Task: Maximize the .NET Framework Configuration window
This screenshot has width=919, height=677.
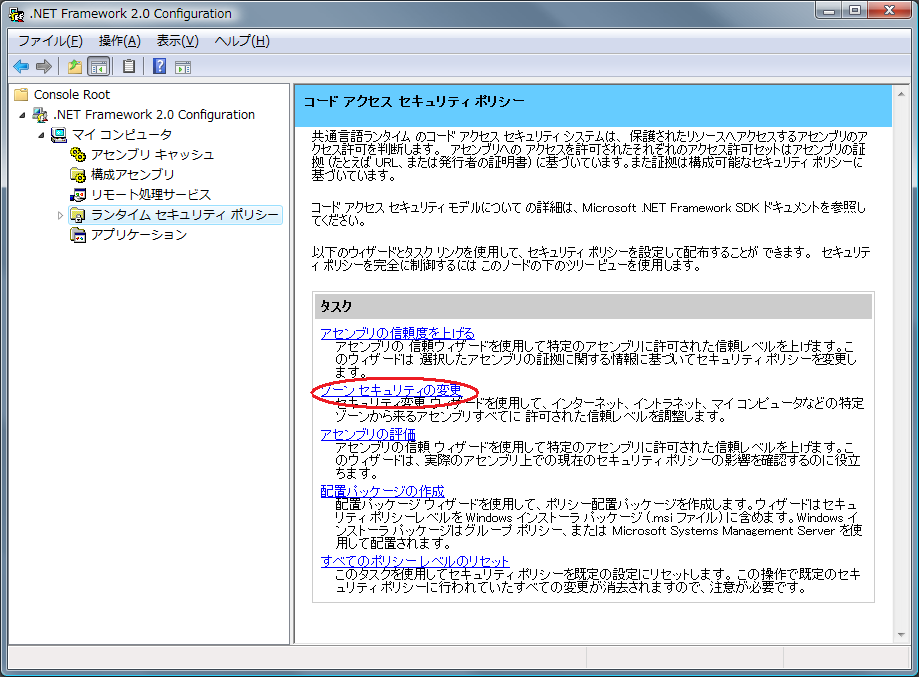Action: [855, 11]
